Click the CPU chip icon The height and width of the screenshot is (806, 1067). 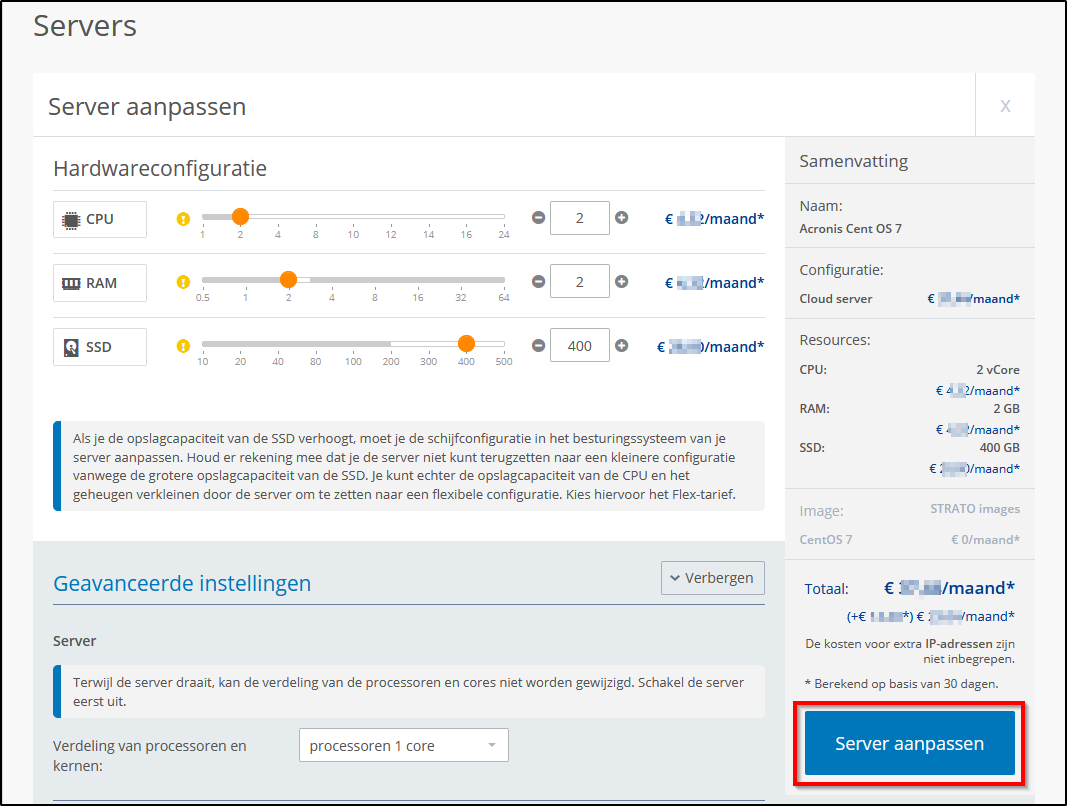coord(71,219)
